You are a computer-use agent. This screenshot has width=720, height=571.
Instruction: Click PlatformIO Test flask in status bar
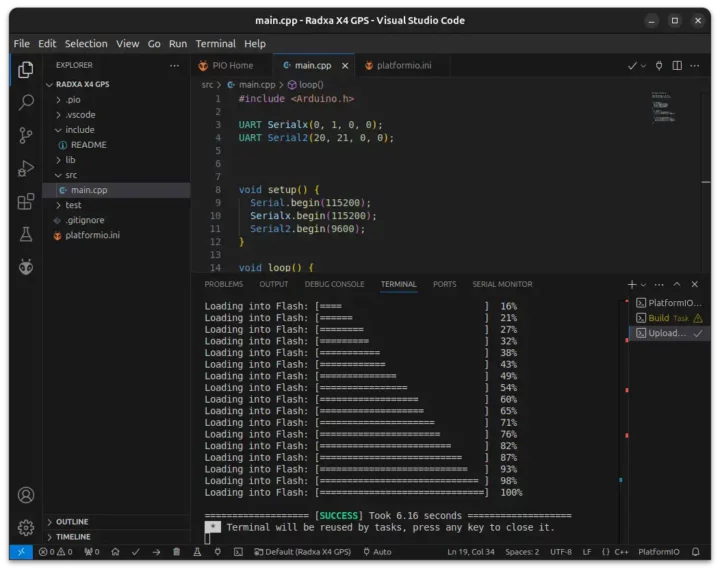tap(197, 552)
